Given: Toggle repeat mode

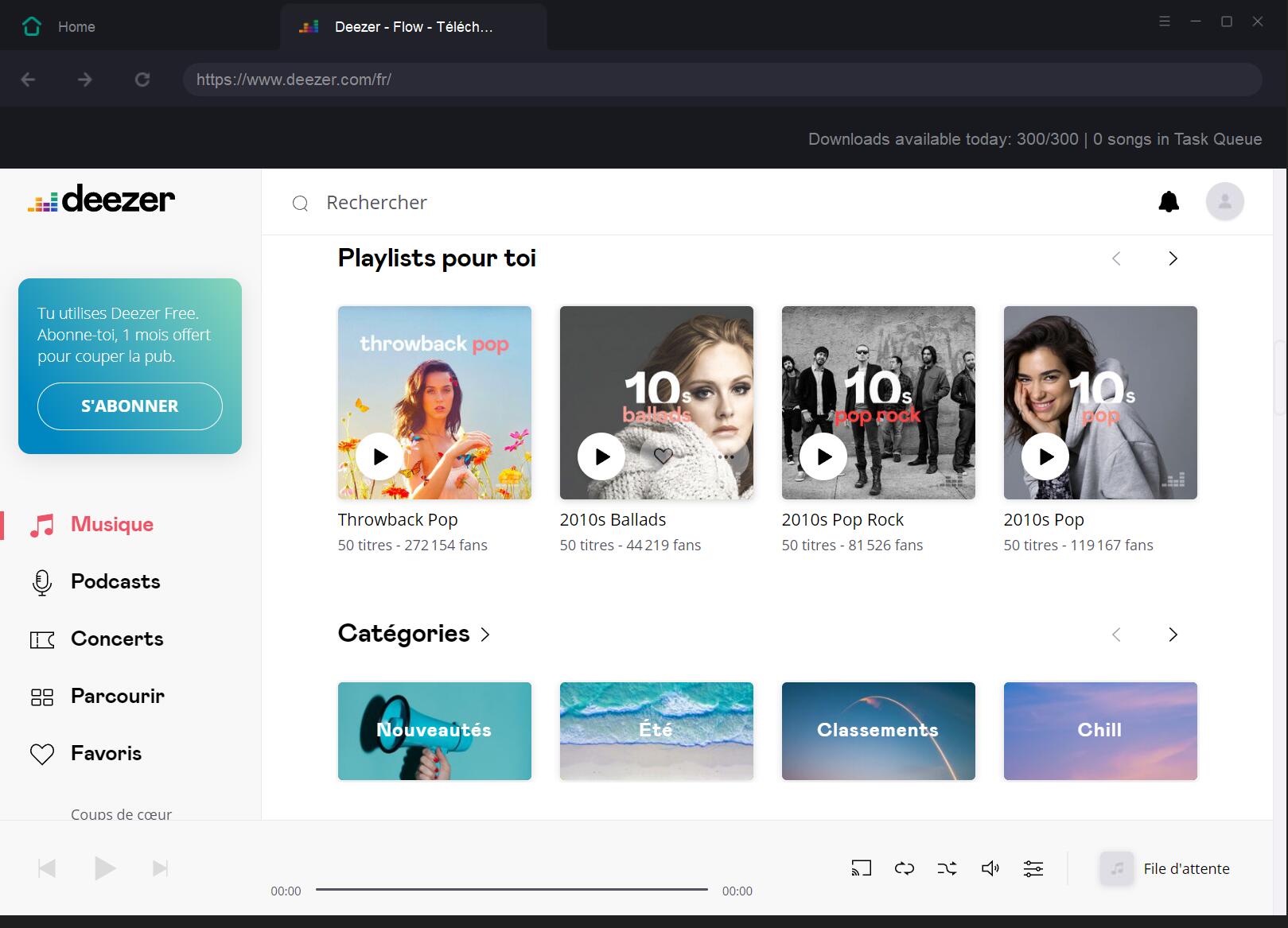Looking at the screenshot, I should tap(905, 868).
